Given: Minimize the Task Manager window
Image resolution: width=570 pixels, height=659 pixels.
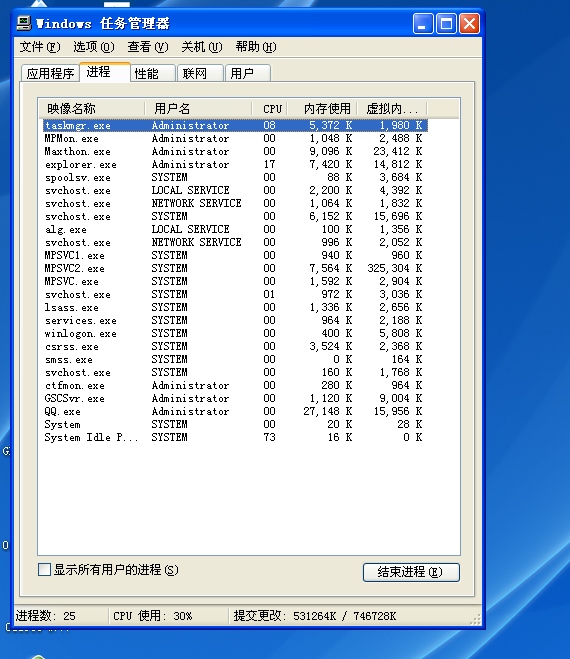Looking at the screenshot, I should (423, 24).
